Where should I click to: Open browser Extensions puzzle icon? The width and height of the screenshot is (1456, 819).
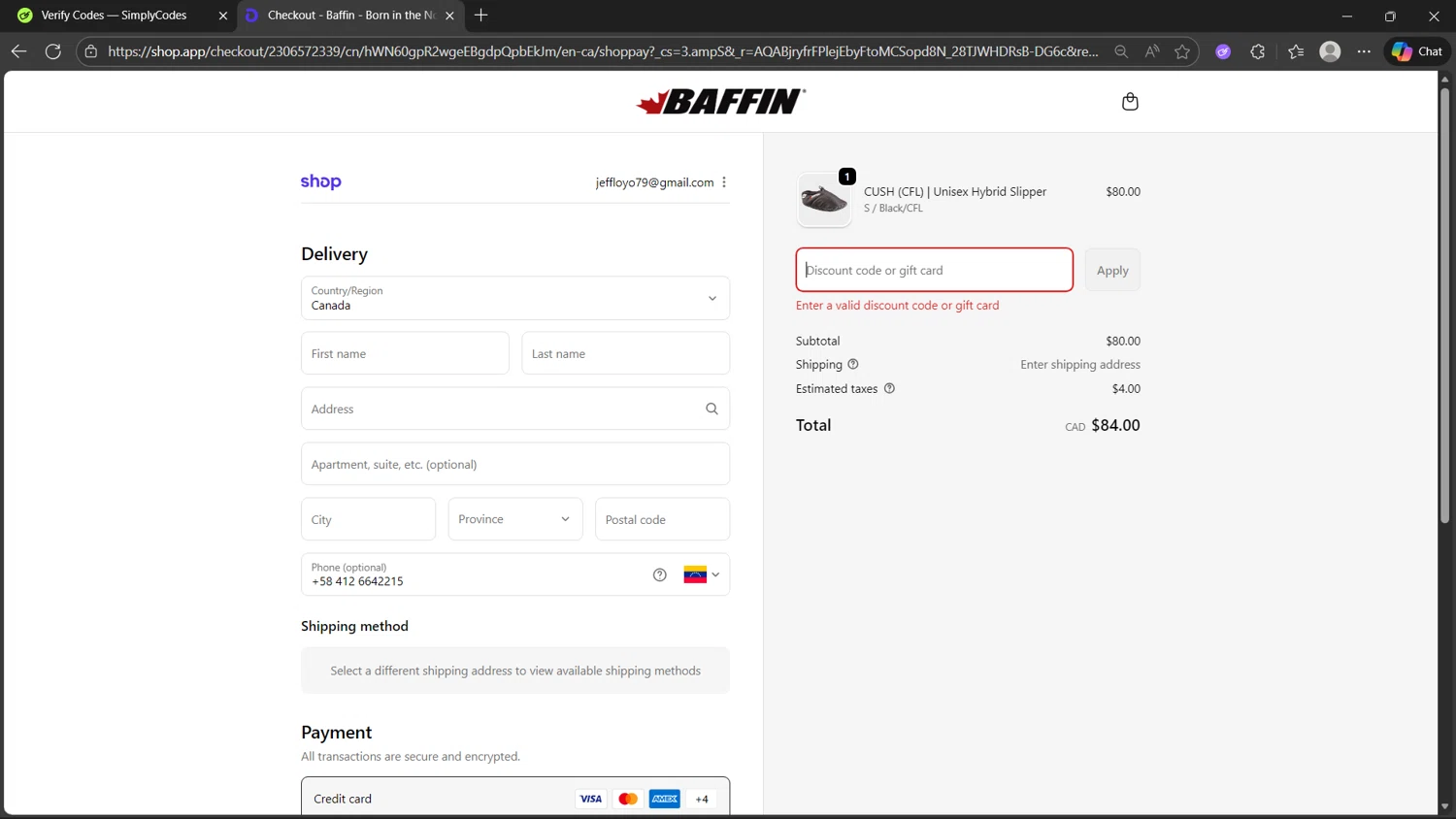(1258, 51)
